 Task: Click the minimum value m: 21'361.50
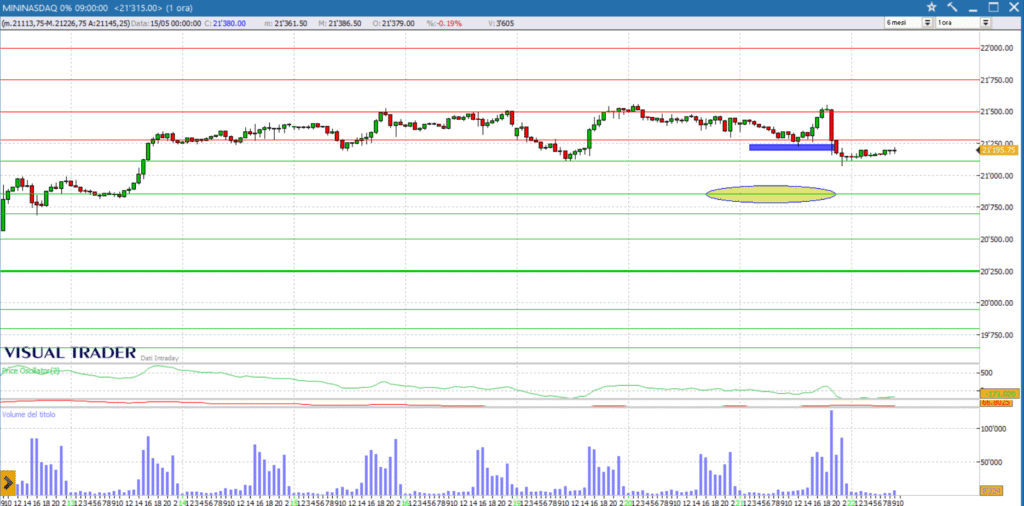pyautogui.click(x=286, y=24)
